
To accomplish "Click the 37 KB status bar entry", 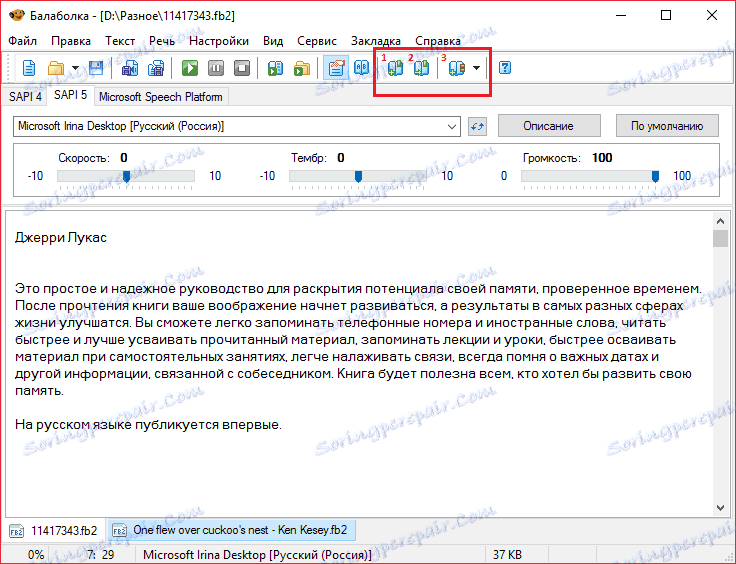I will [507, 555].
